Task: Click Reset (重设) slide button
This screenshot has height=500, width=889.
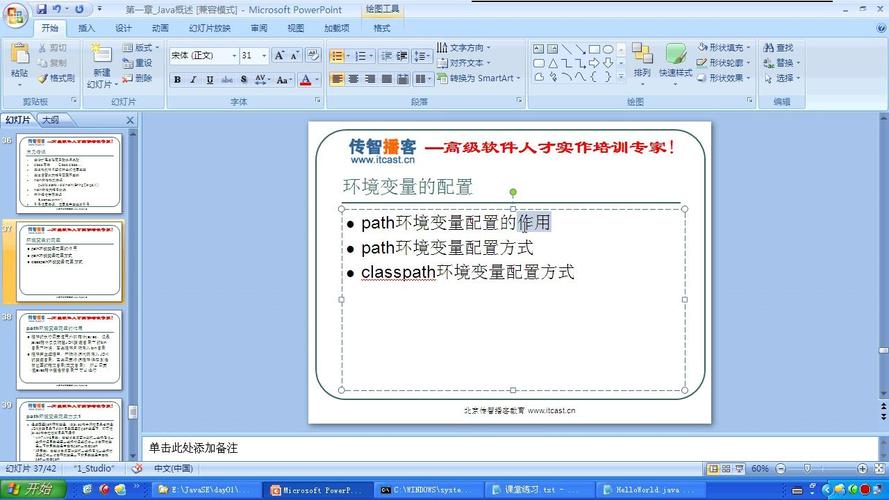Action: point(138,63)
